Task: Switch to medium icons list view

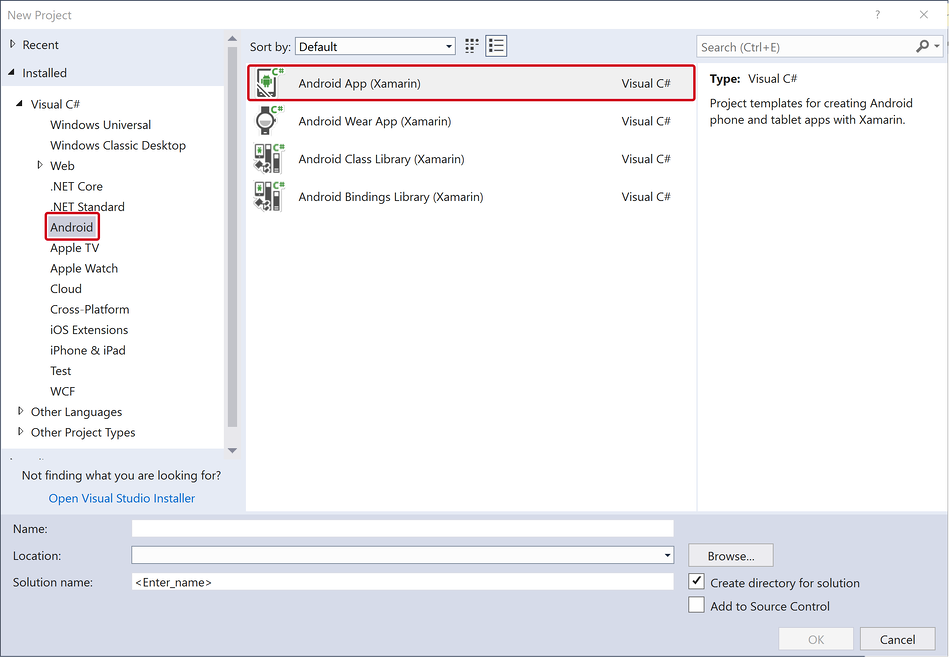Action: (496, 46)
